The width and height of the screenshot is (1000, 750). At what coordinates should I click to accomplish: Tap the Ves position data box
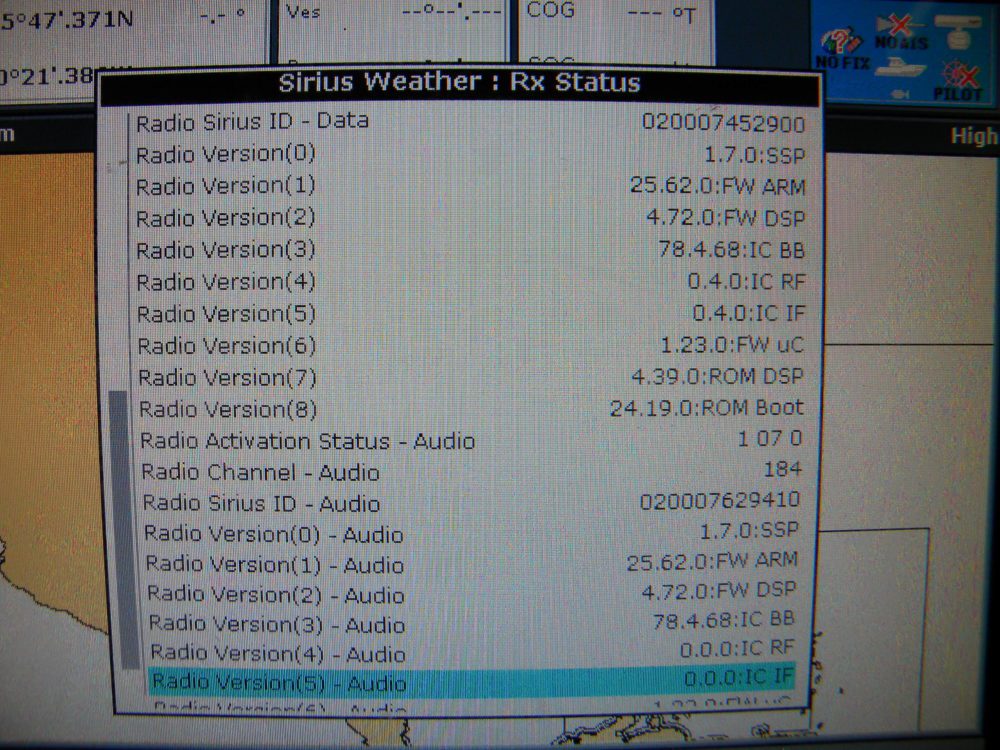[393, 32]
